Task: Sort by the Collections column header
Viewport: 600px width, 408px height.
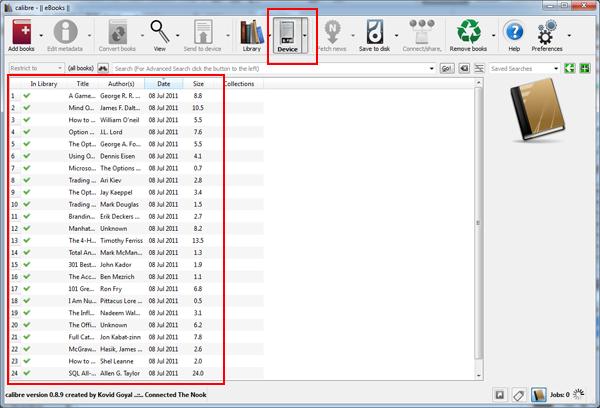Action: (239, 84)
